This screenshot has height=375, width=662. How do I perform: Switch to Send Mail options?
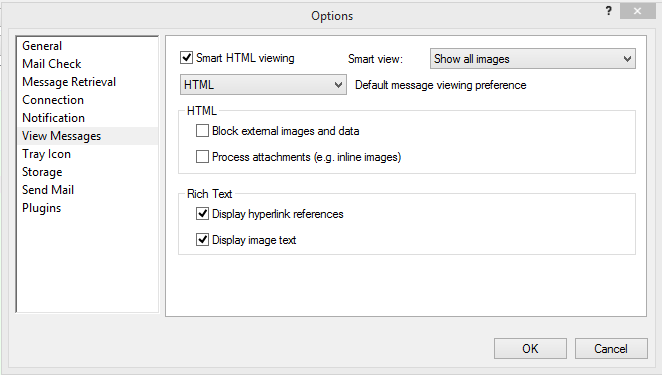(48, 190)
